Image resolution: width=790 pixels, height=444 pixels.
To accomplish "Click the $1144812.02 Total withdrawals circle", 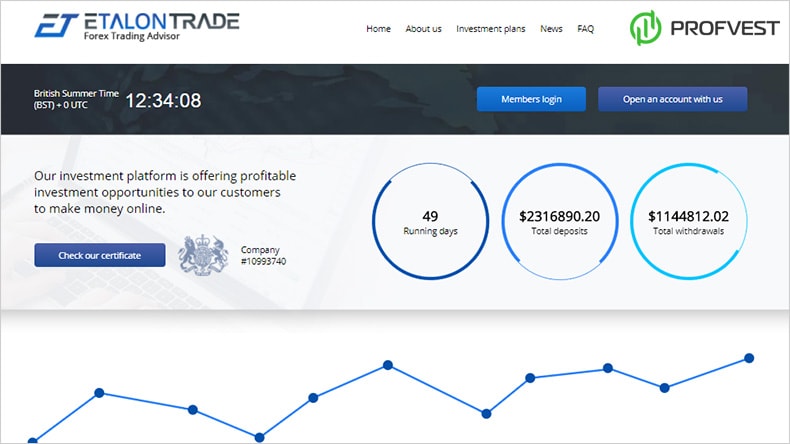I will point(689,221).
